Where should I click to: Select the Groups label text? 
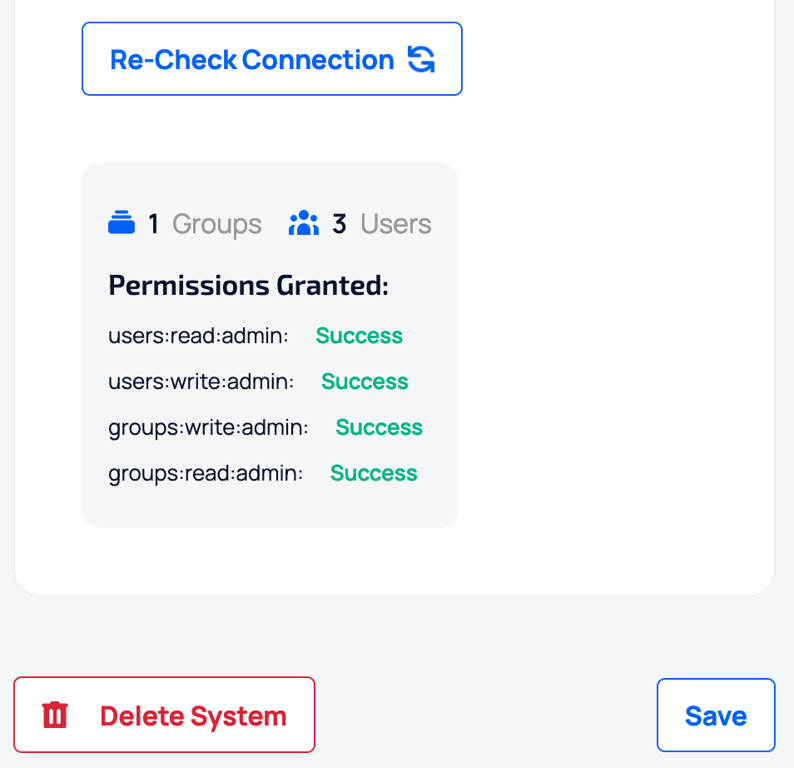[217, 224]
